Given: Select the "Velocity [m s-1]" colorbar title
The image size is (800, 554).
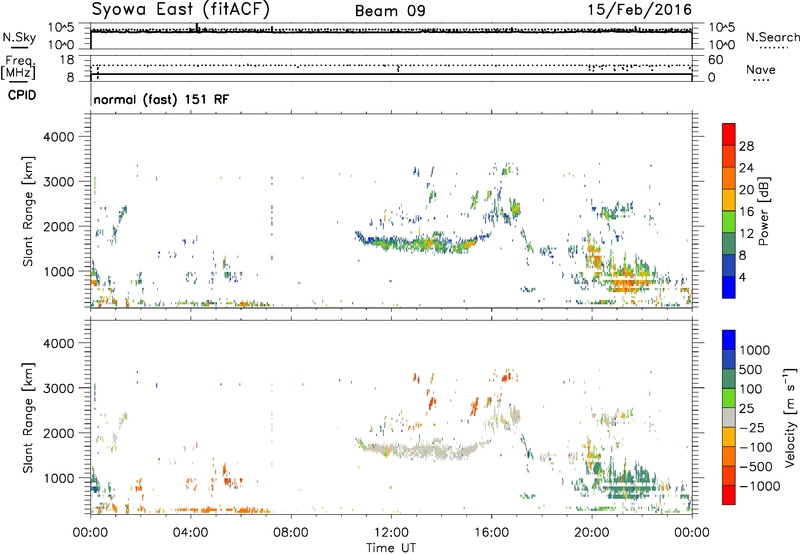Looking at the screenshot, I should point(790,417).
